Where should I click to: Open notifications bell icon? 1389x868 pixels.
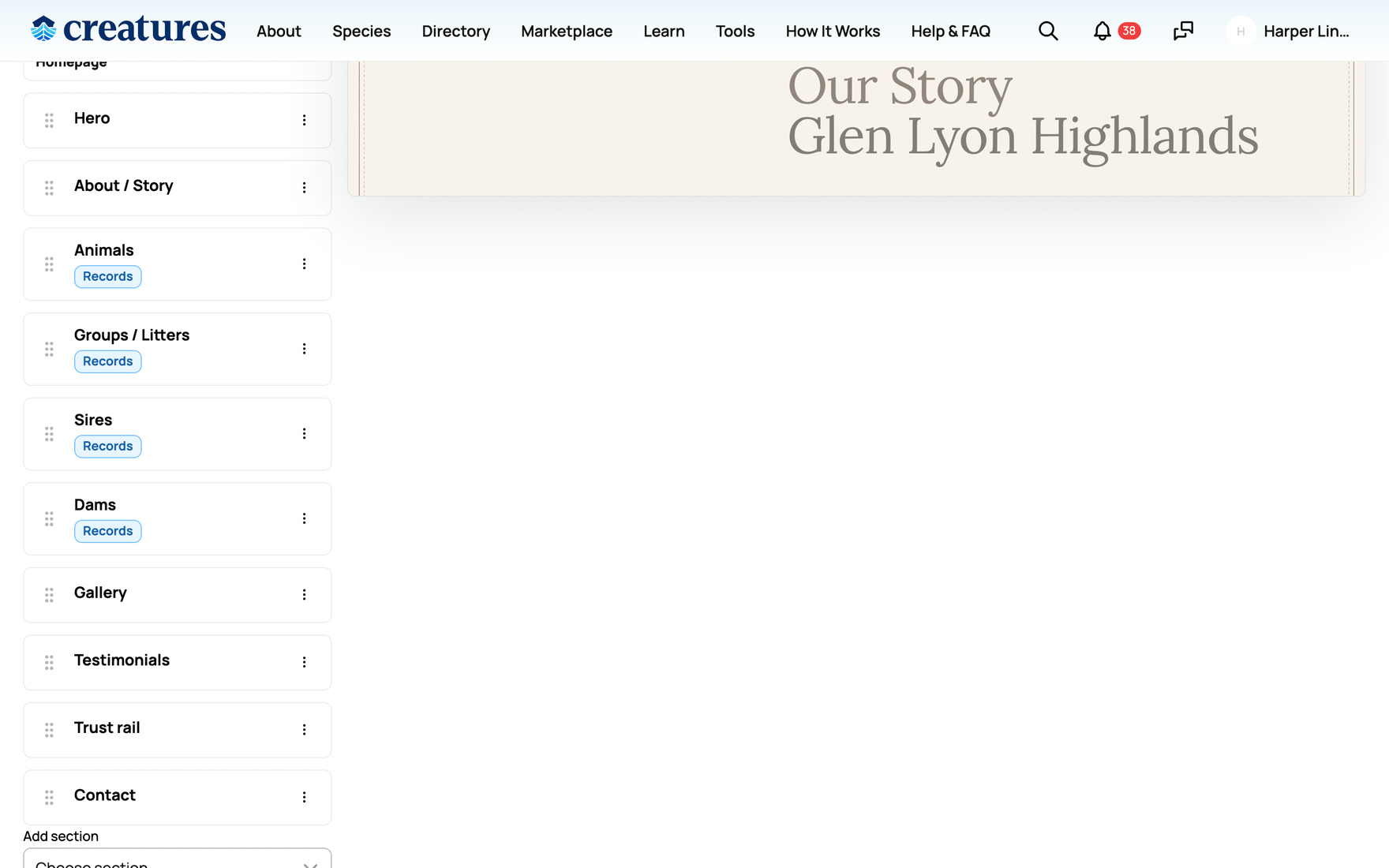(1102, 31)
